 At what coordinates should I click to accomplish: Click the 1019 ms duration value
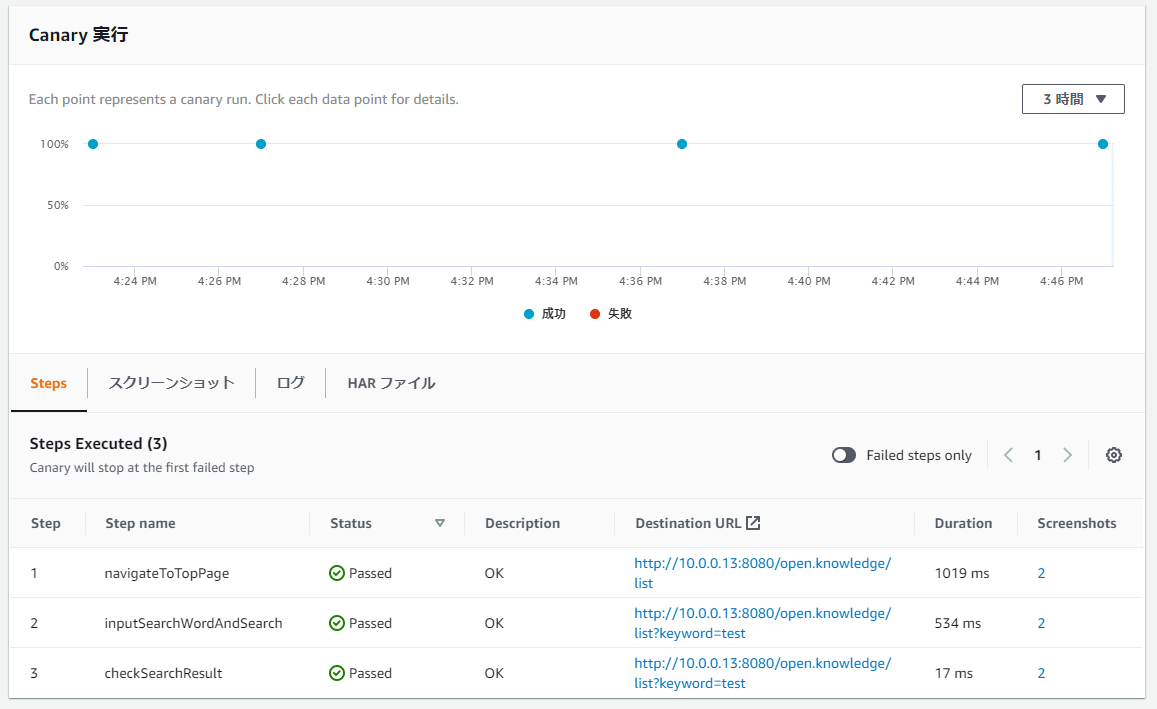961,573
